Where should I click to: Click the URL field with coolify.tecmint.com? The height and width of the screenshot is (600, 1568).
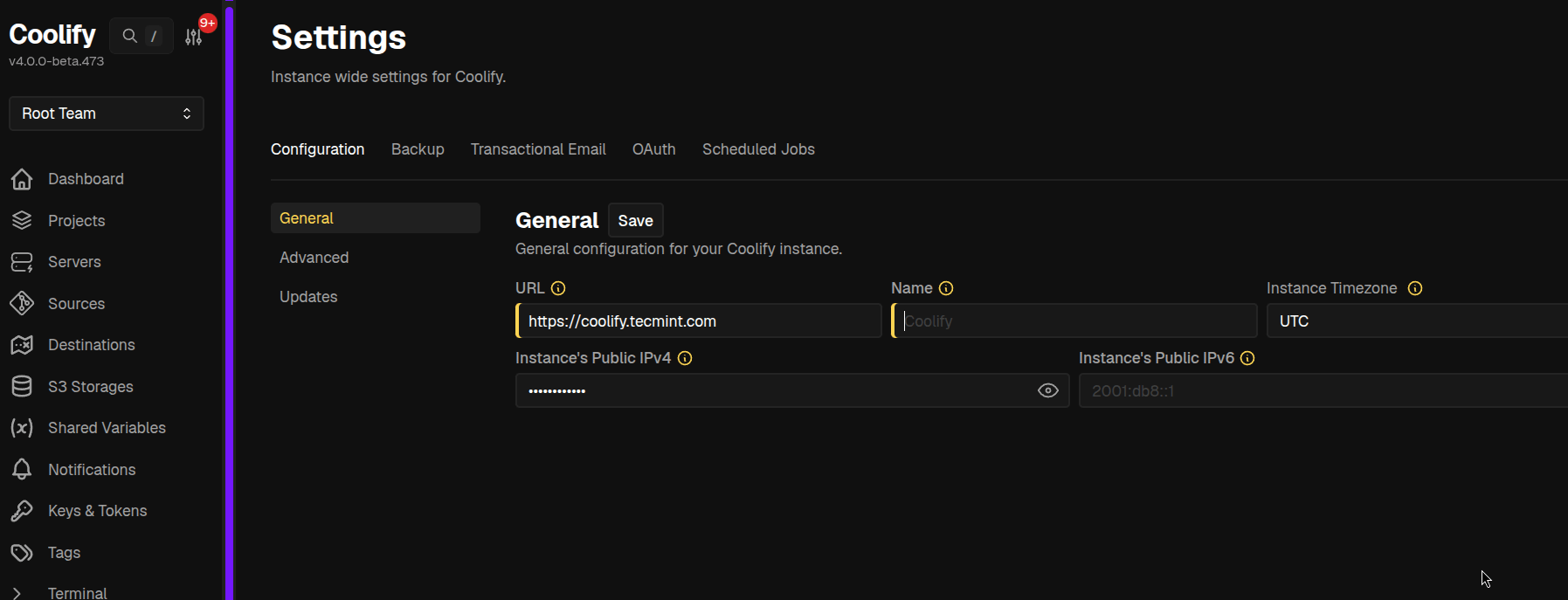coord(699,321)
